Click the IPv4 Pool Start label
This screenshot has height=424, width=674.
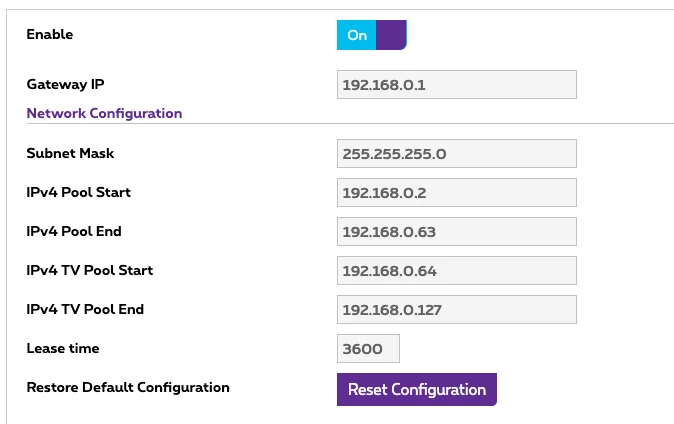78,192
